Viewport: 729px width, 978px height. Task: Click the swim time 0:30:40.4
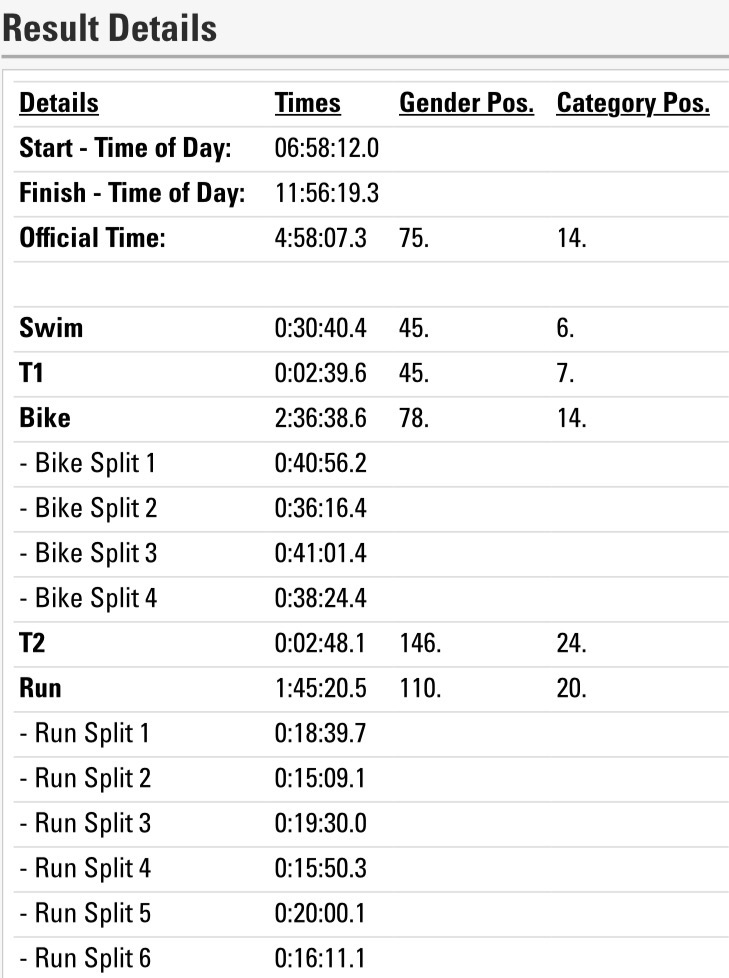(320, 328)
